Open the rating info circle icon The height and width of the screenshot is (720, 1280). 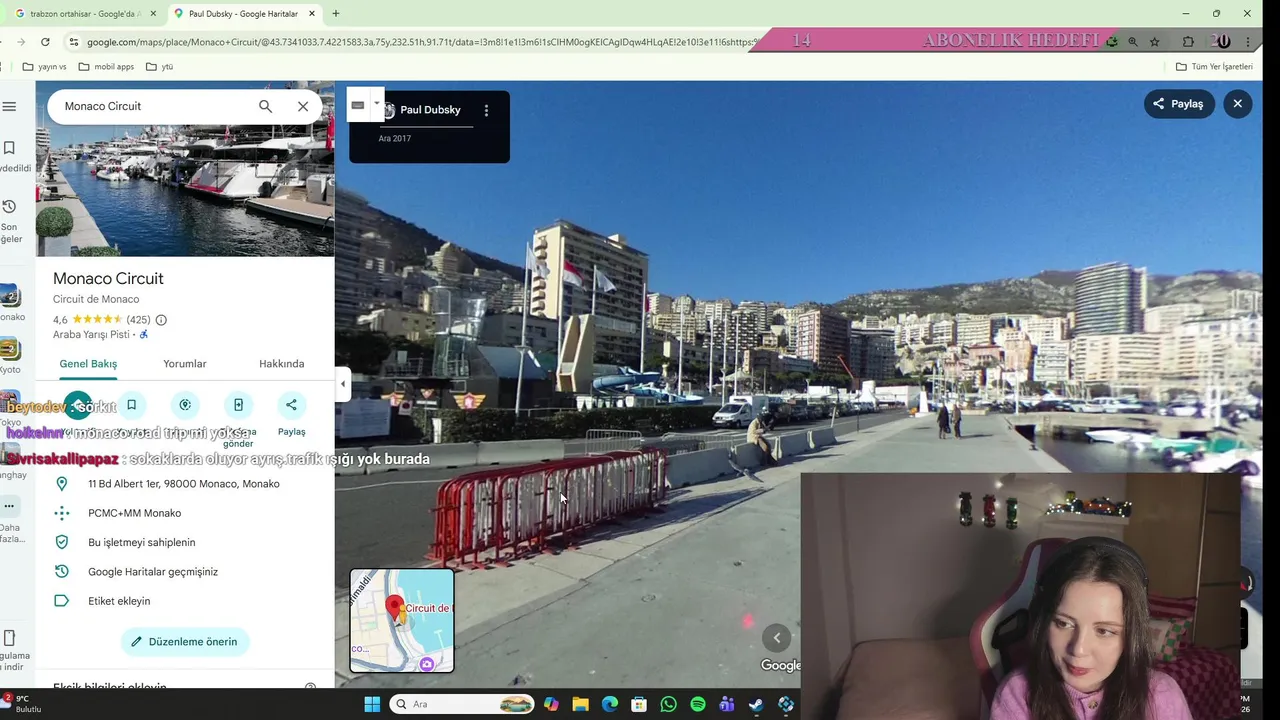pyautogui.click(x=161, y=320)
